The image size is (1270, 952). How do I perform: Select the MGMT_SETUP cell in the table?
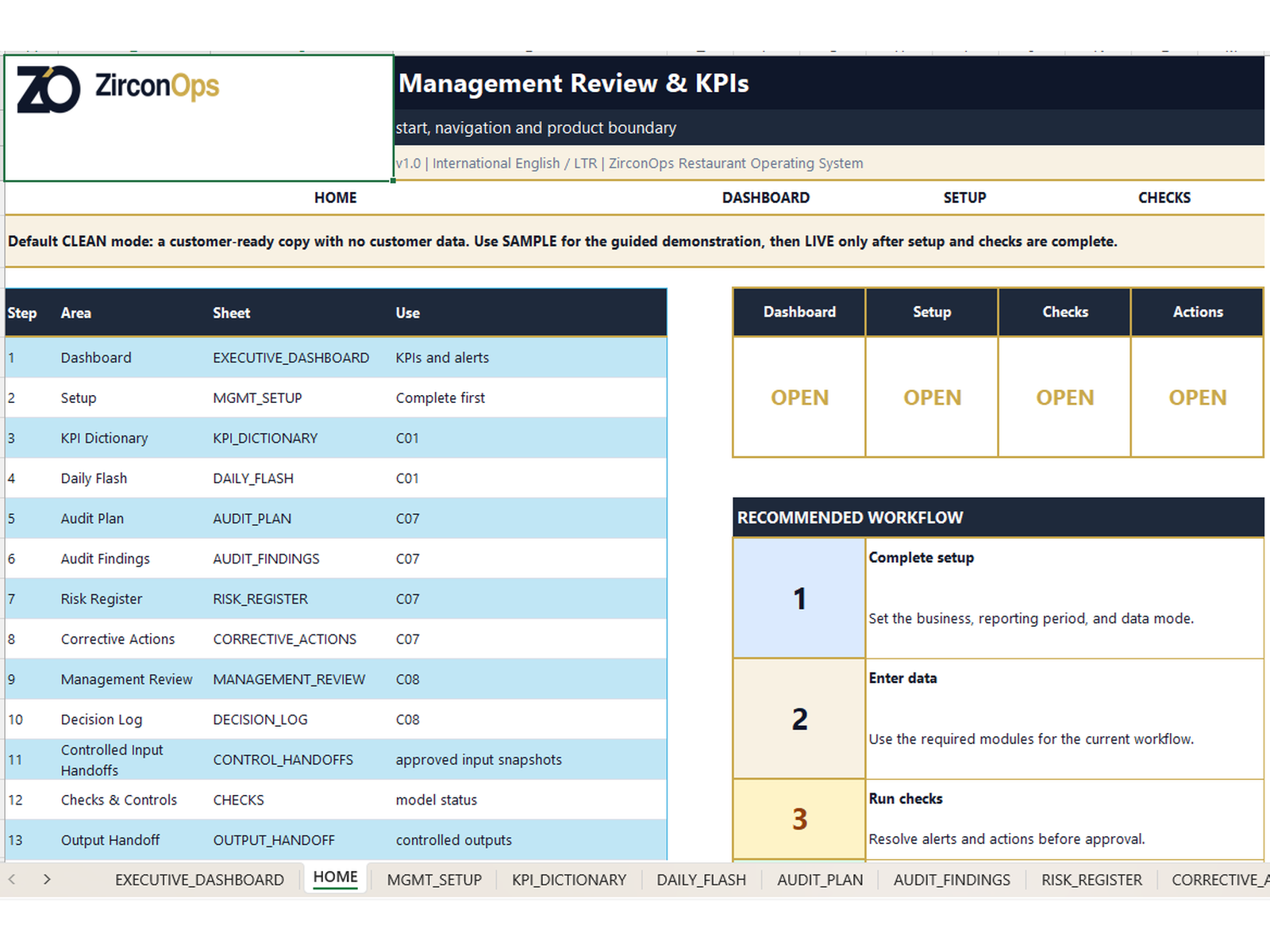coord(302,397)
